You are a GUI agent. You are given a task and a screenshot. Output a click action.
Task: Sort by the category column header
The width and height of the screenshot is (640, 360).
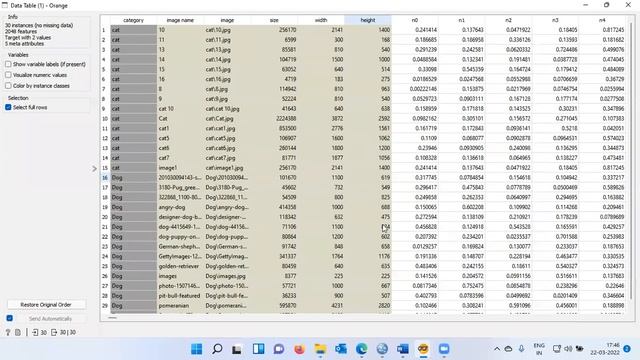[x=133, y=20]
